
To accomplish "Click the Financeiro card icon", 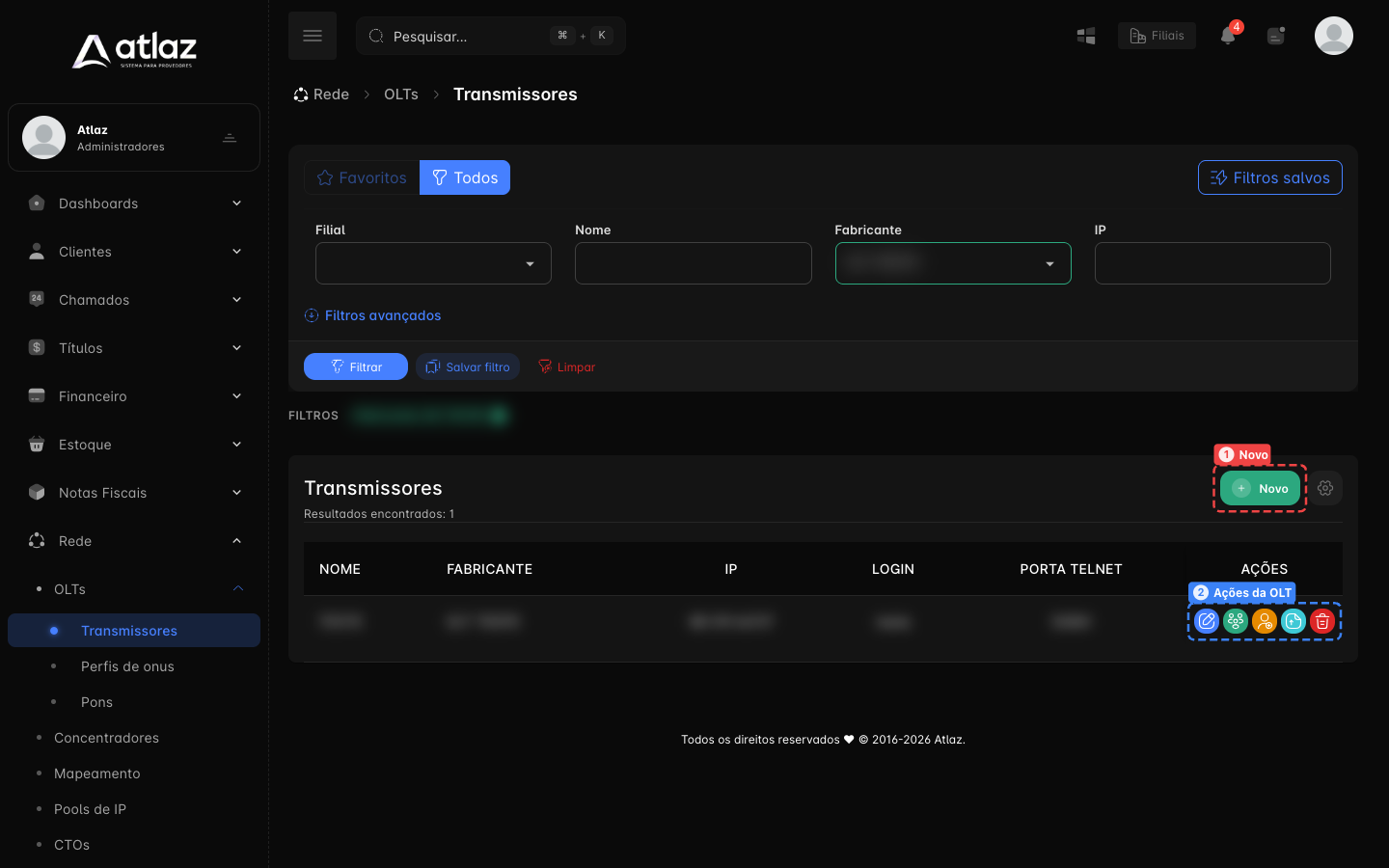I will tap(37, 395).
